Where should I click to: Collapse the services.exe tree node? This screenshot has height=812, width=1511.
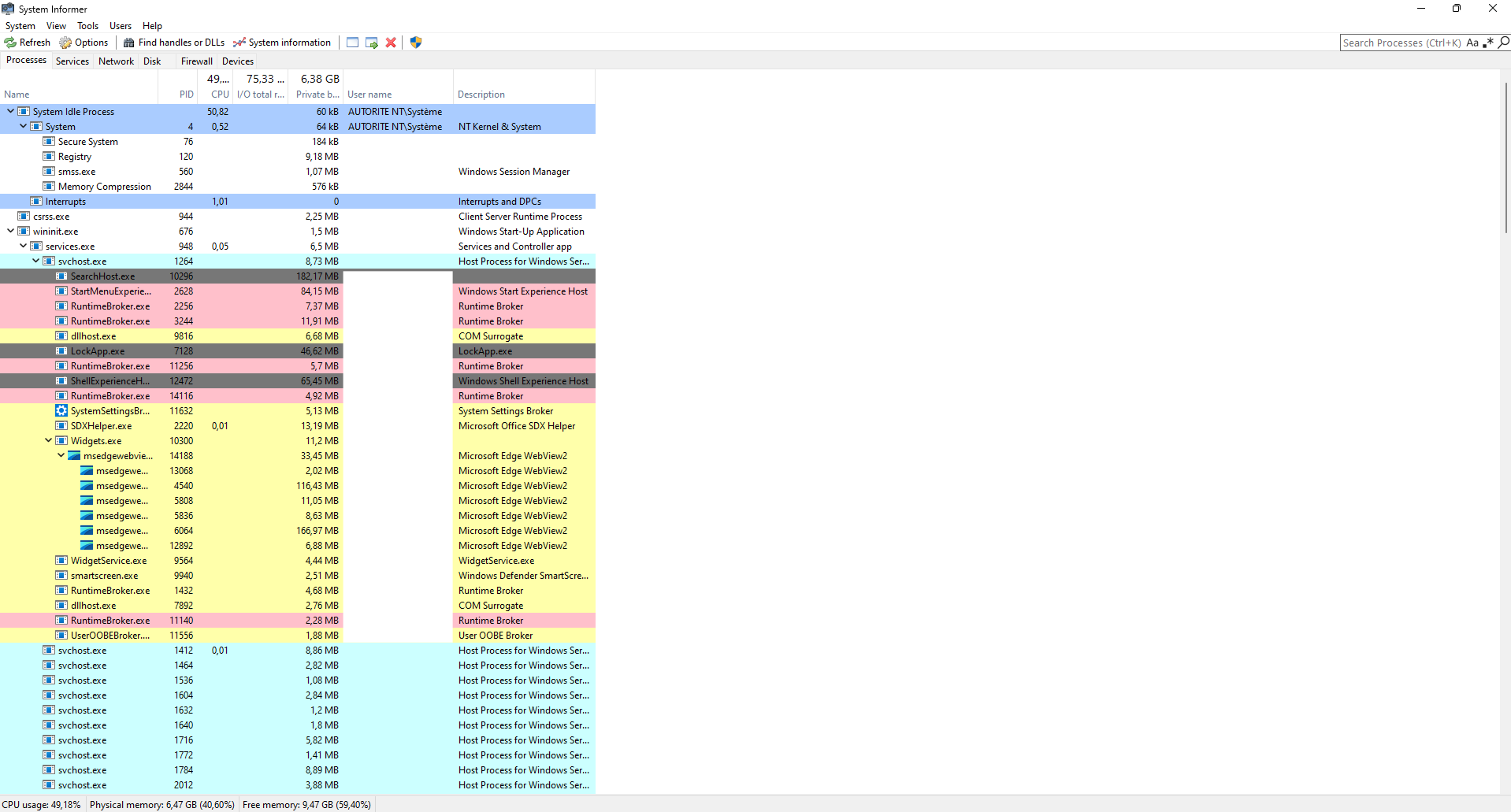point(23,247)
